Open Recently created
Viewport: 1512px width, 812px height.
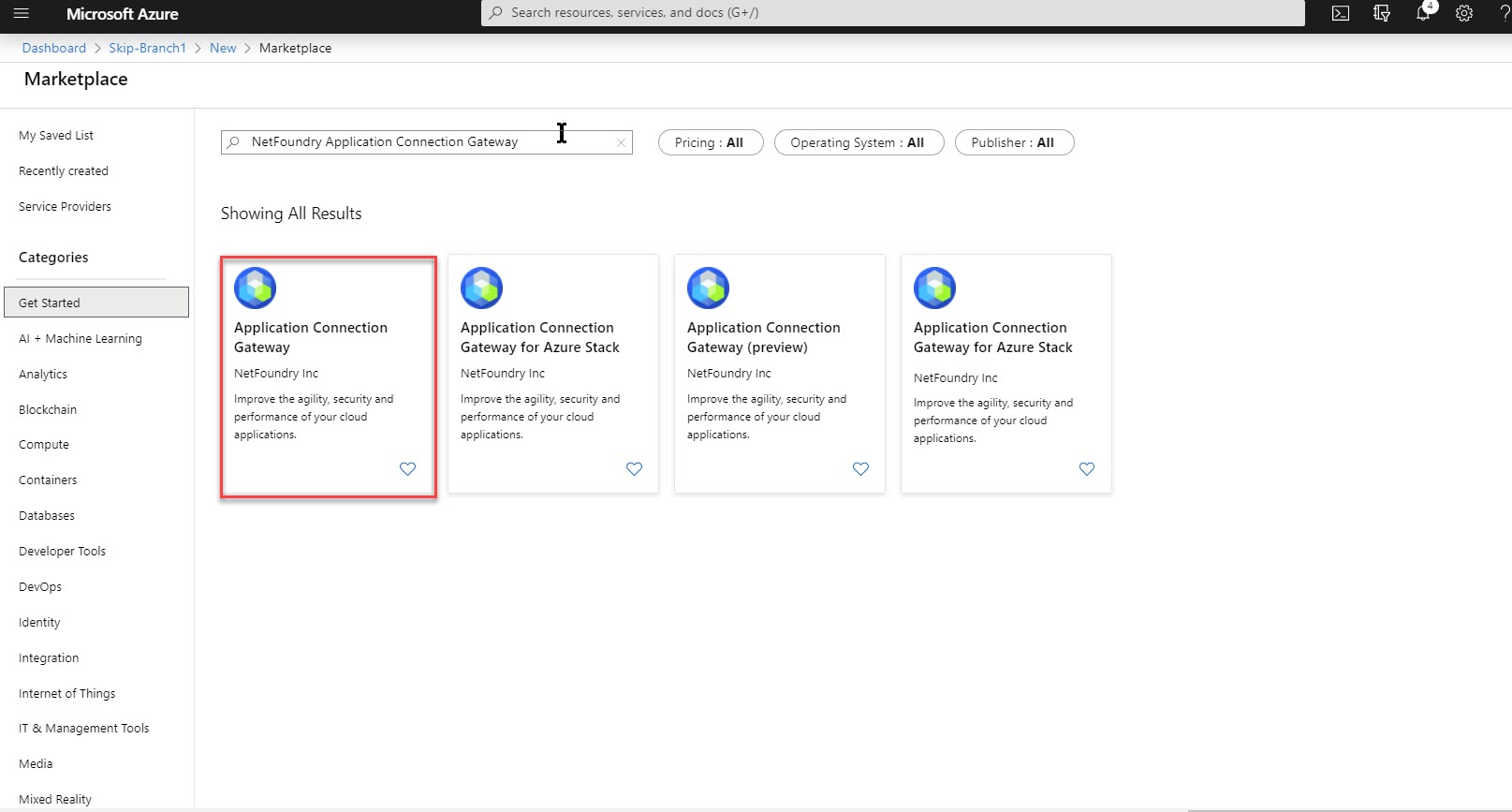(64, 171)
